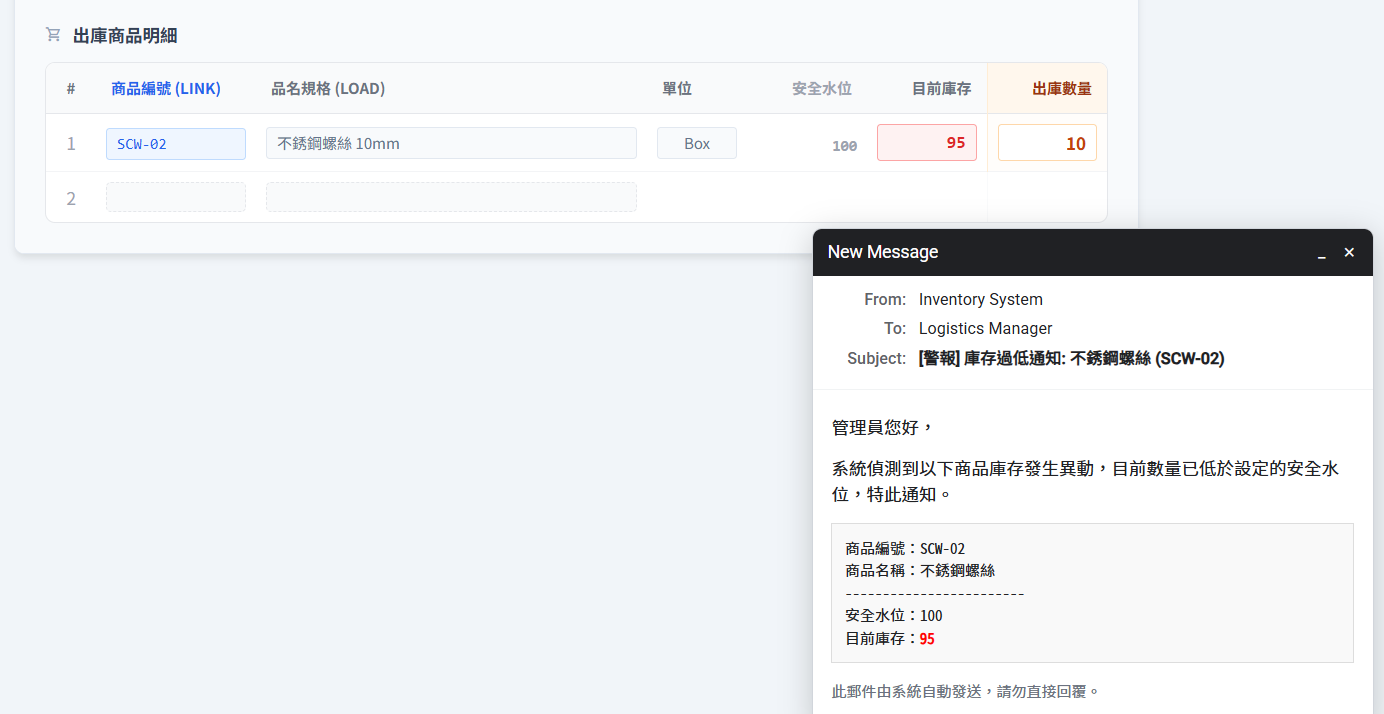This screenshot has width=1384, height=714.
Task: Click the 品名規格 (LOAD) column header
Action: click(328, 89)
